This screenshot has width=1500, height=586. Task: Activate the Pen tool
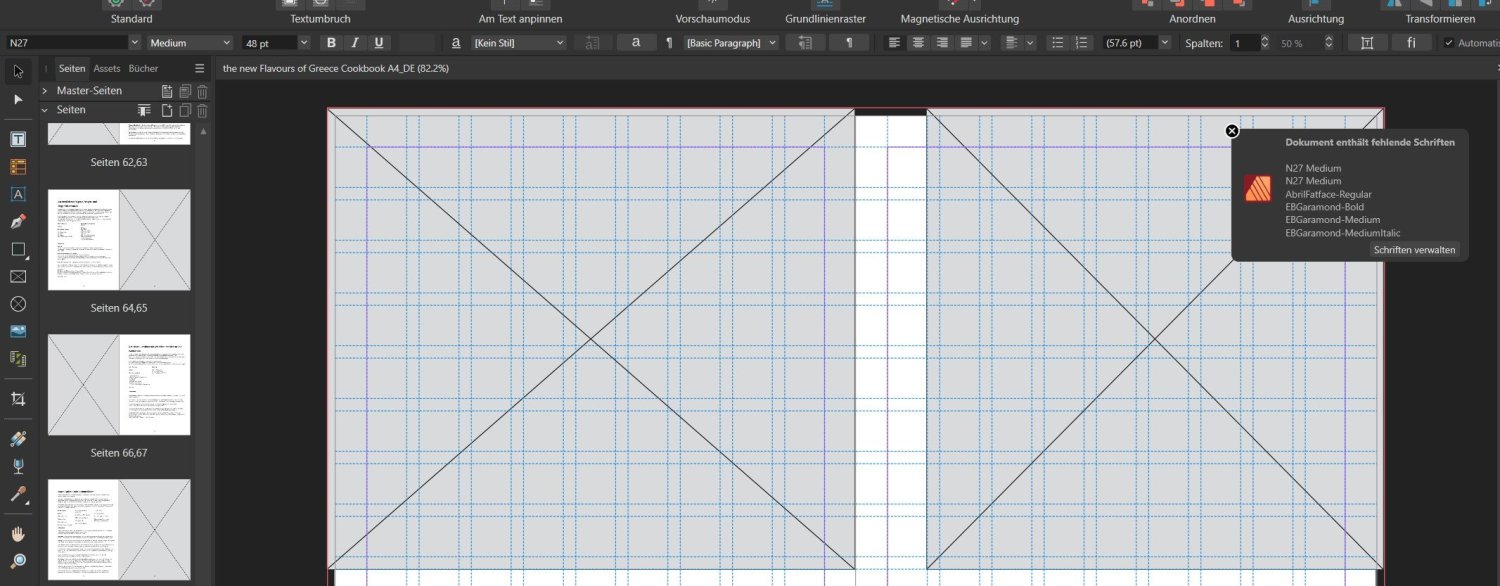tap(18, 222)
